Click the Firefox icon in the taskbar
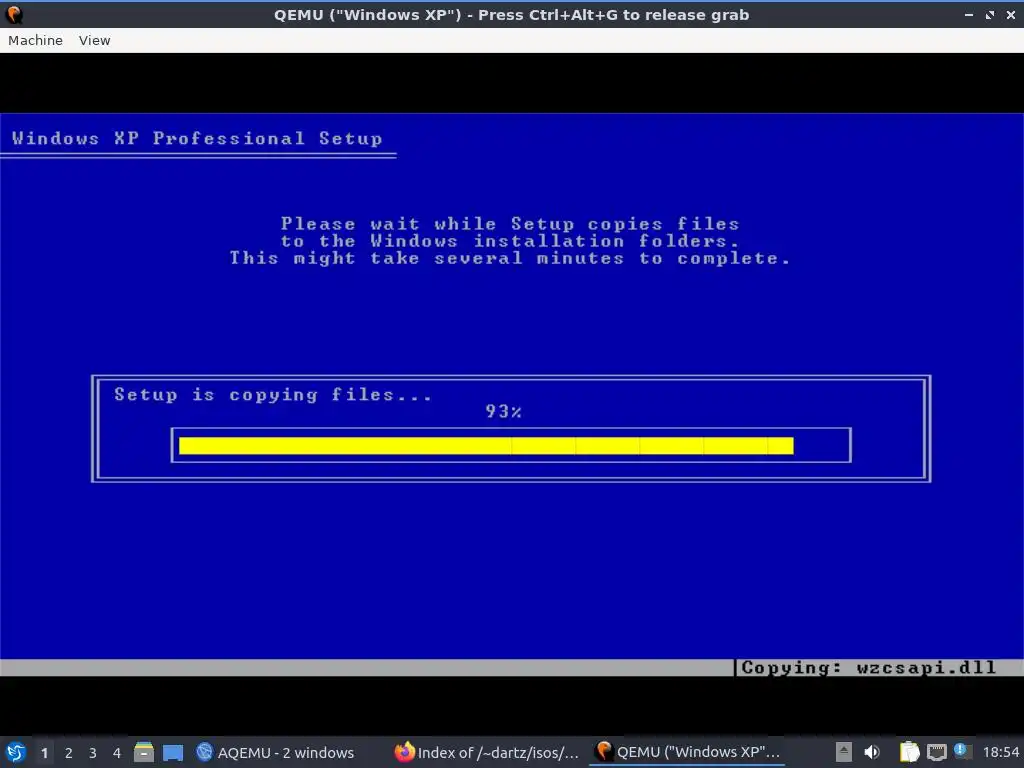Viewport: 1024px width, 768px height. pos(405,752)
